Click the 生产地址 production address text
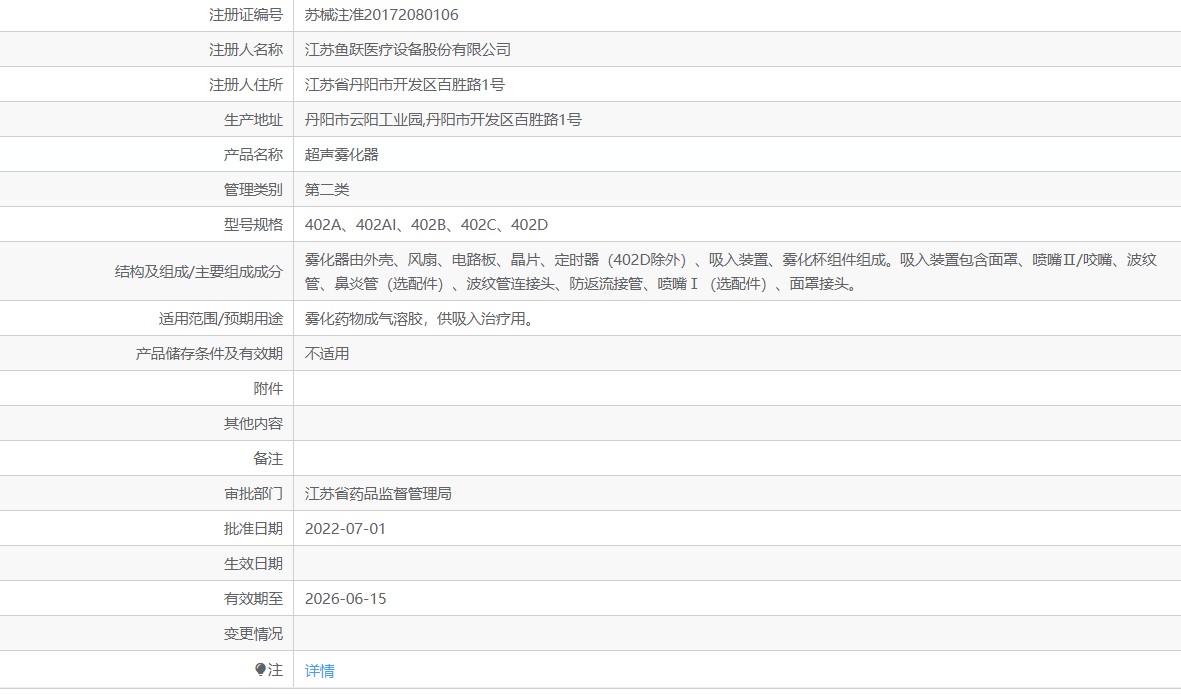The height and width of the screenshot is (694, 1181). (443, 120)
